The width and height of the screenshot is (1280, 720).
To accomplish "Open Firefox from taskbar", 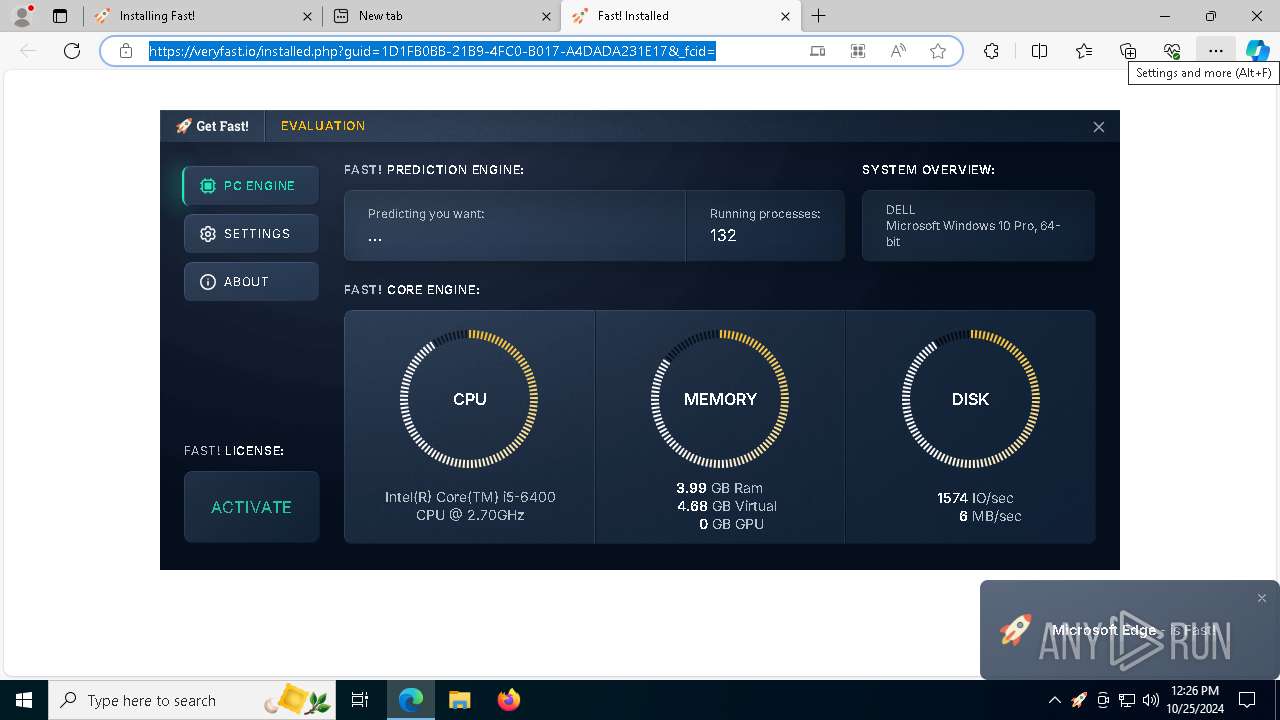I will pos(508,700).
